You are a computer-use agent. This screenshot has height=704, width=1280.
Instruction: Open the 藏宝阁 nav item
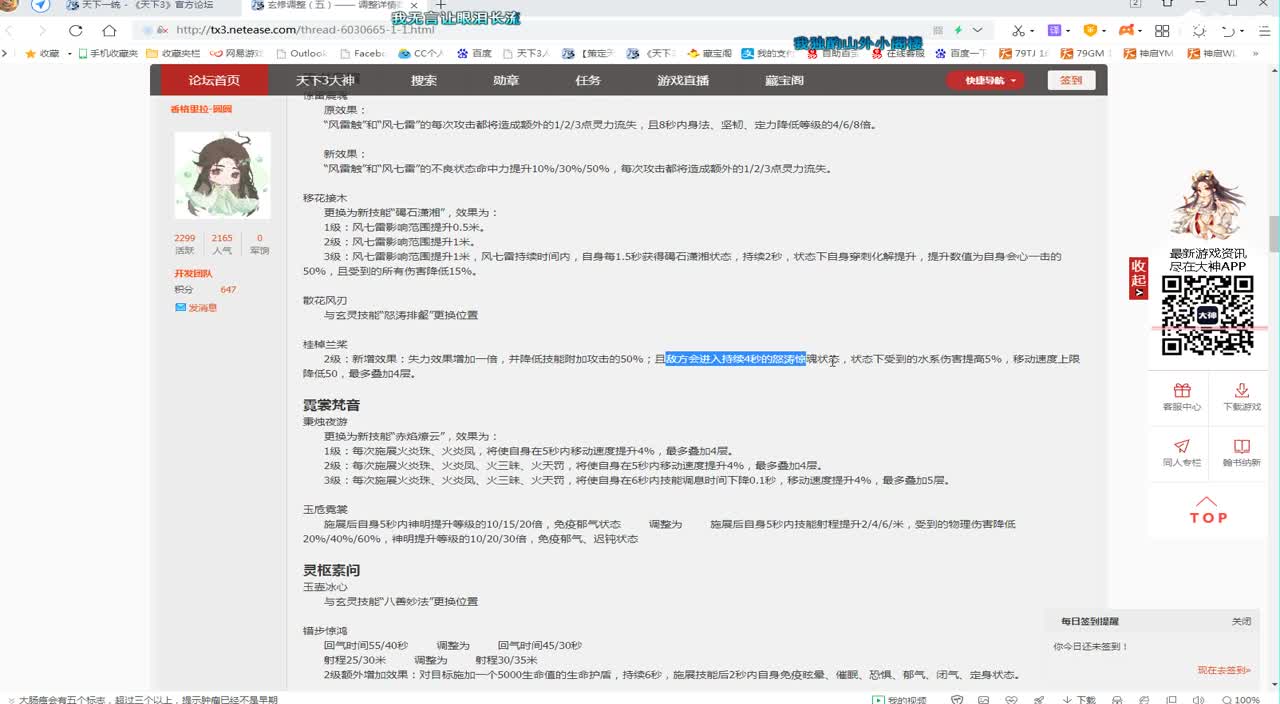pos(785,80)
